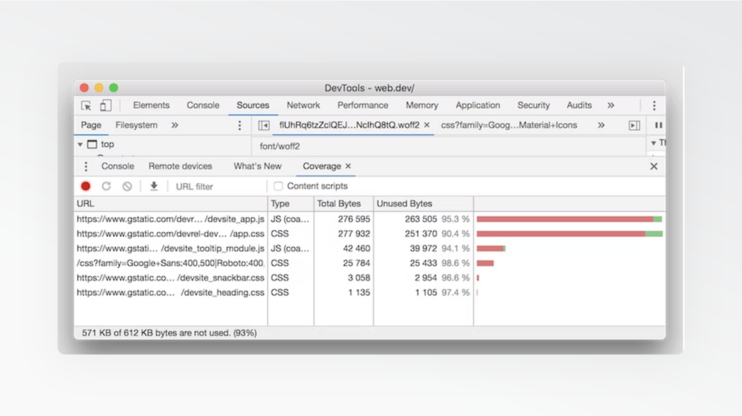
Task: Close the Coverage drawer tab
Action: [x=348, y=166]
